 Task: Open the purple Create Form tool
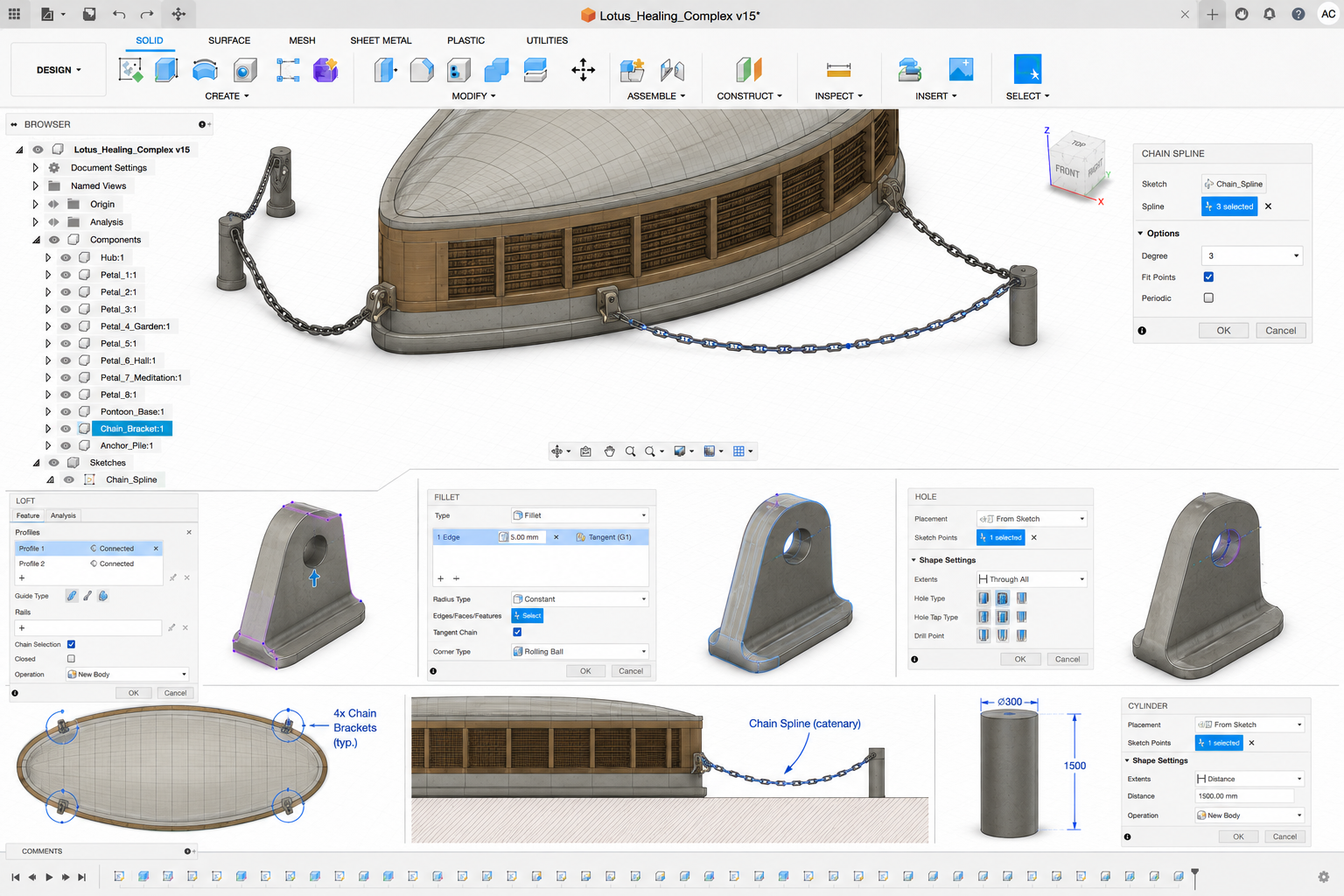(x=325, y=70)
